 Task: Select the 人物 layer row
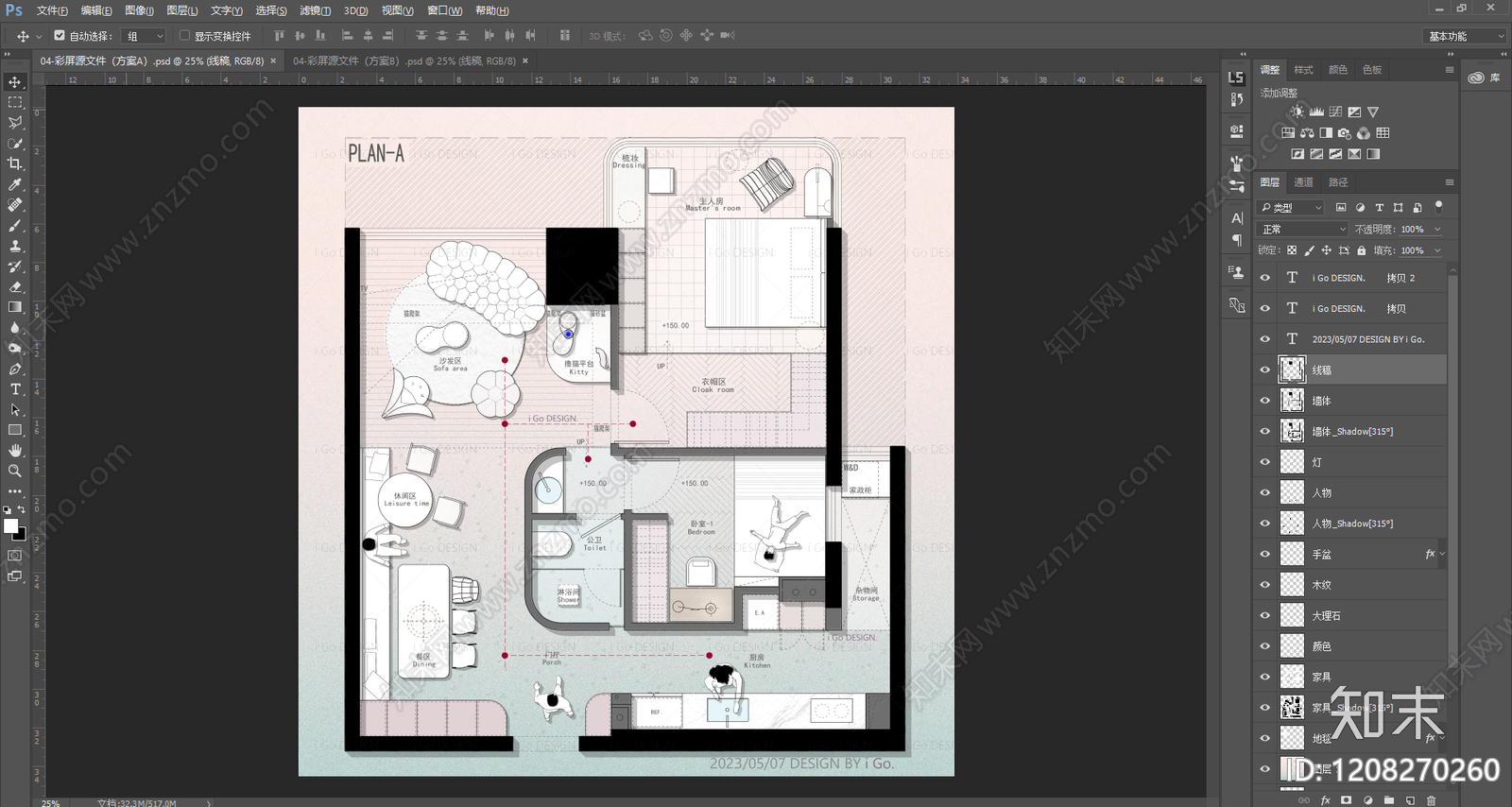coord(1351,492)
